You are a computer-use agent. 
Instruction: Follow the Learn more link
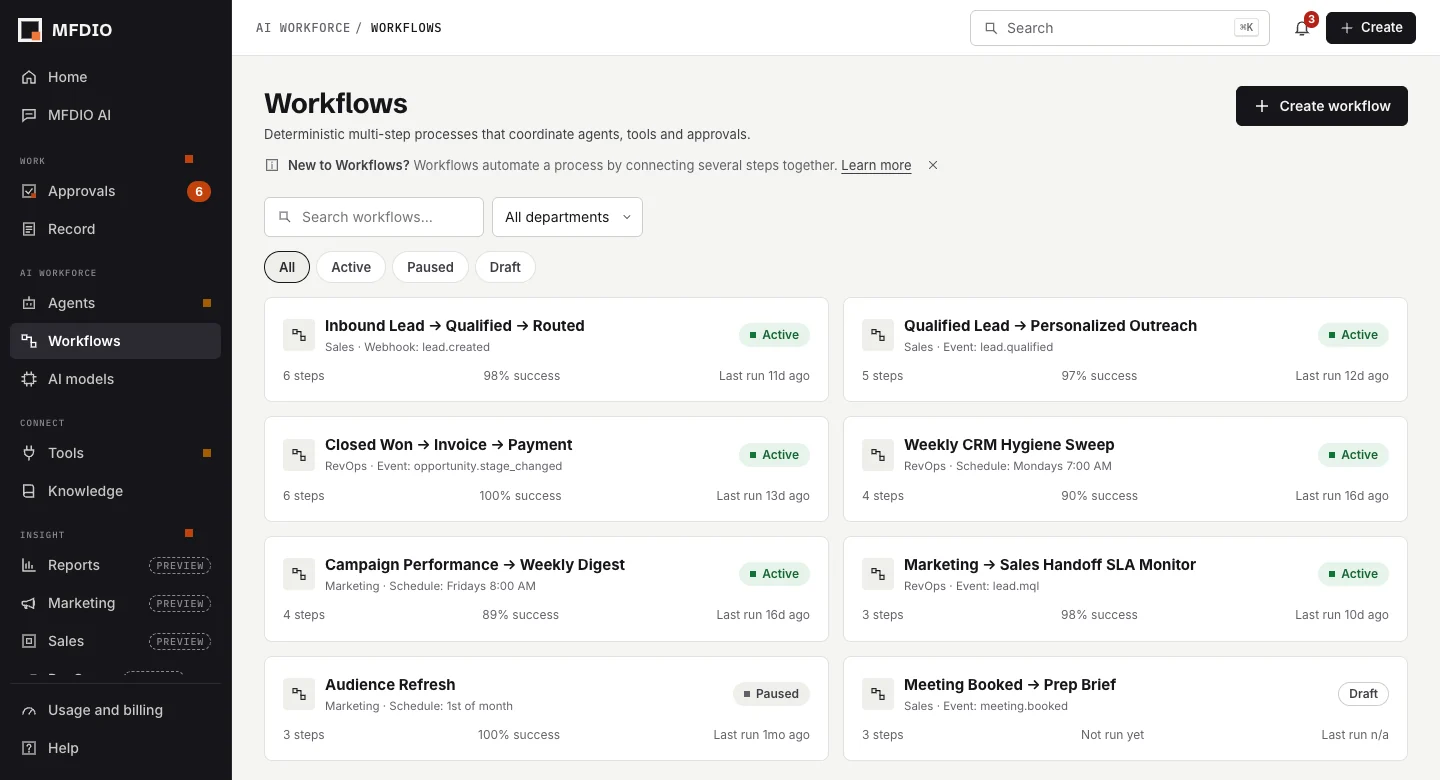point(876,165)
